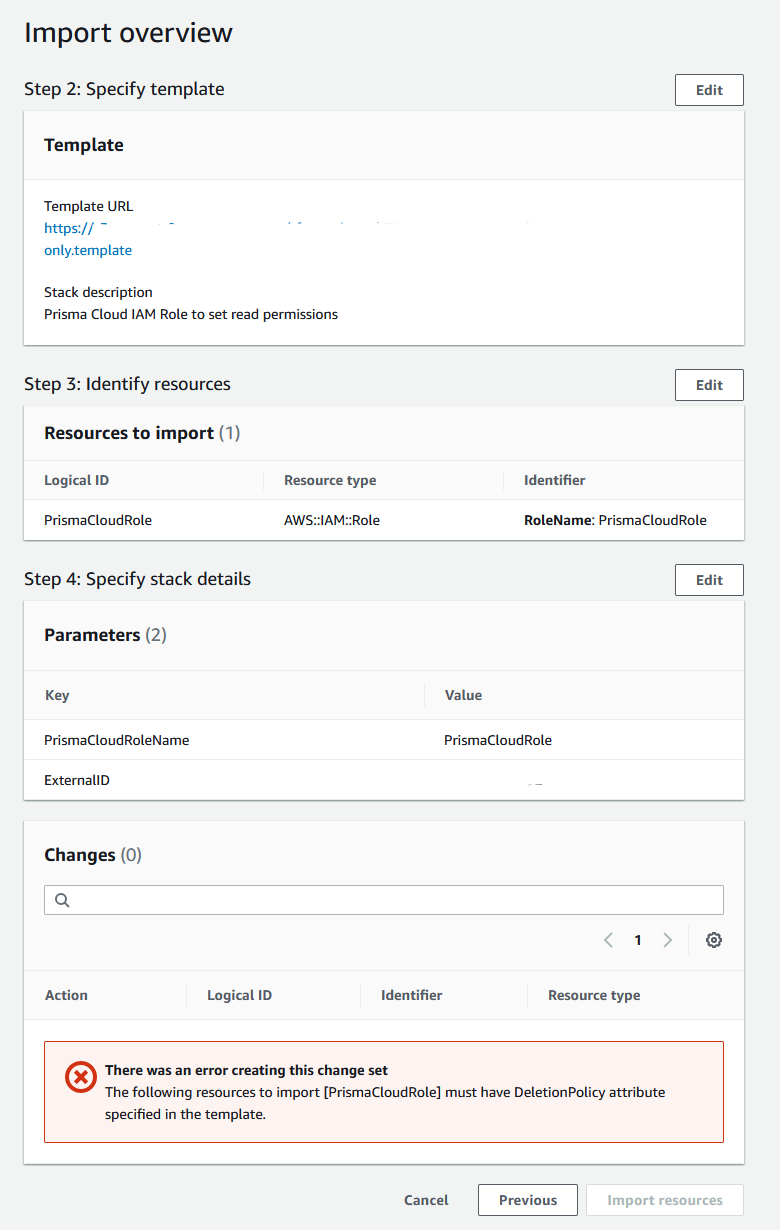The height and width of the screenshot is (1230, 780).
Task: Edit the Identify resources step
Action: pyautogui.click(x=709, y=385)
